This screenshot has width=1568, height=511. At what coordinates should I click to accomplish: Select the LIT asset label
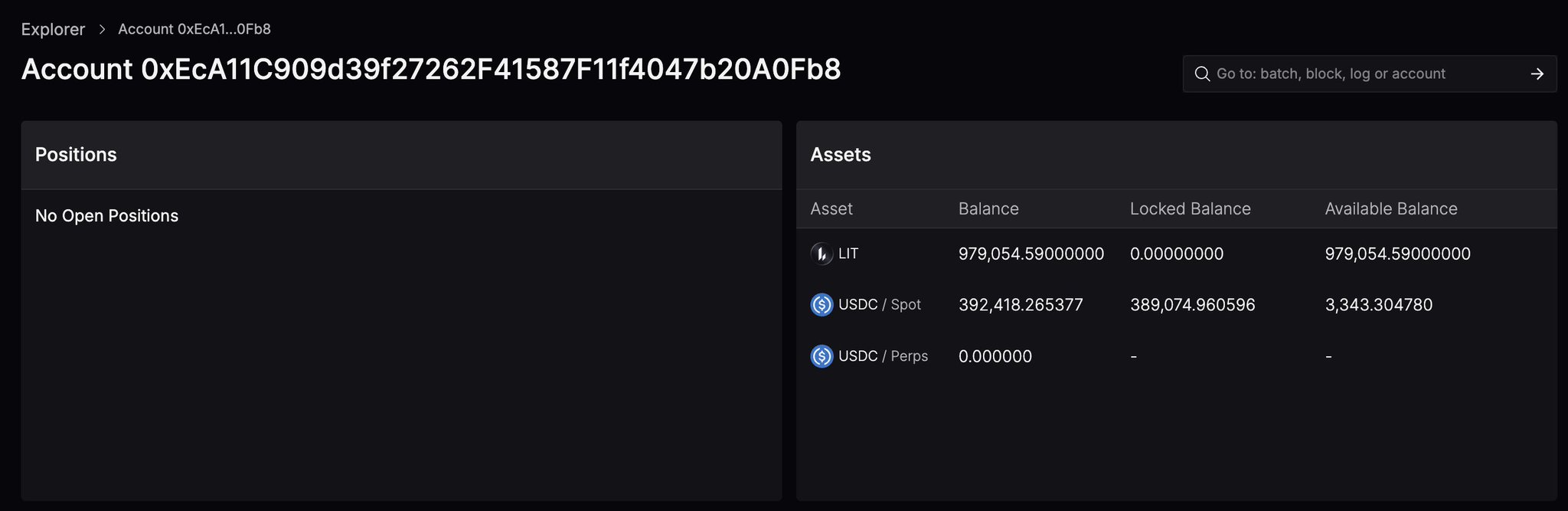tap(848, 254)
